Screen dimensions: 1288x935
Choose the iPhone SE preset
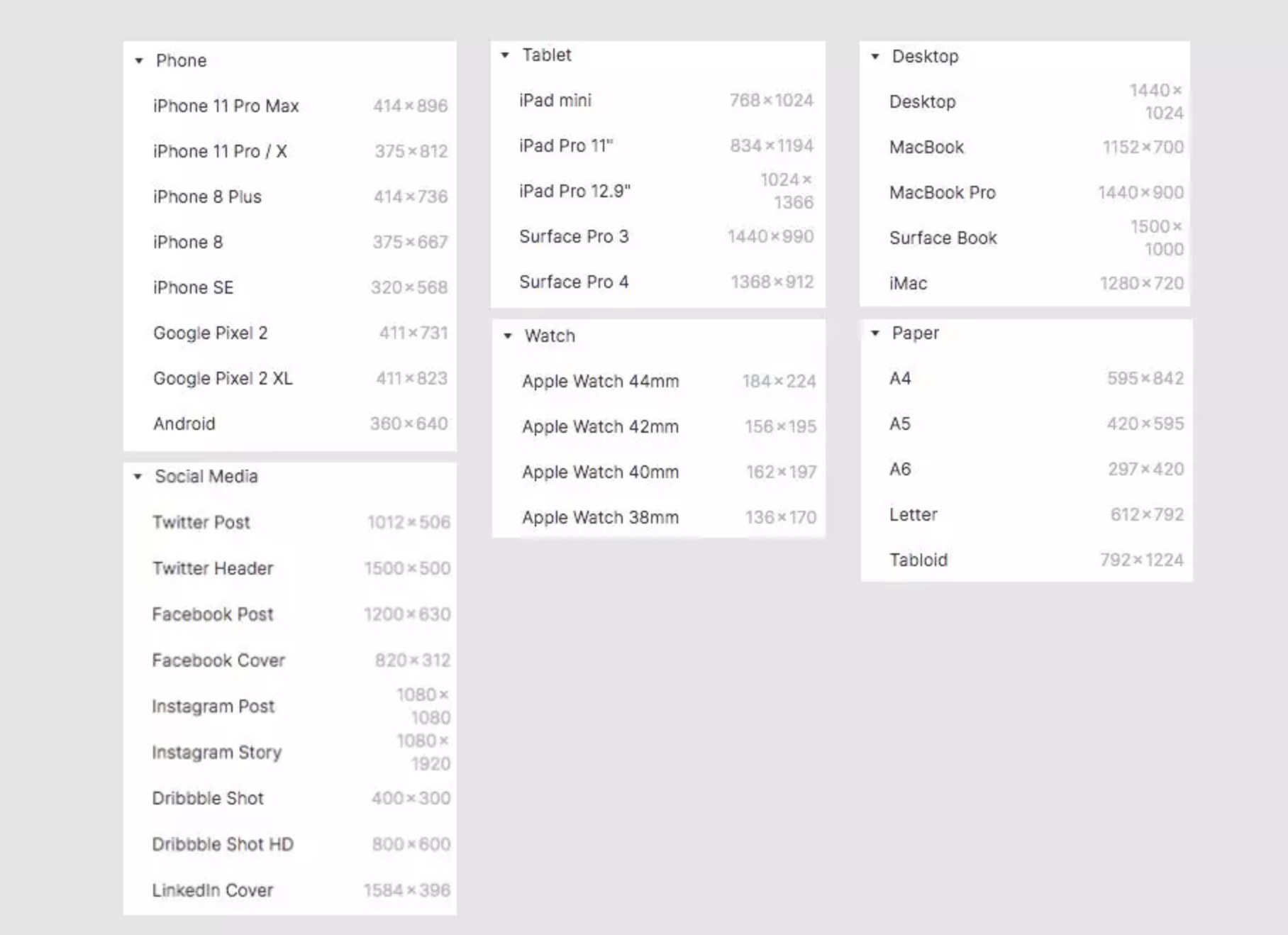coord(290,288)
